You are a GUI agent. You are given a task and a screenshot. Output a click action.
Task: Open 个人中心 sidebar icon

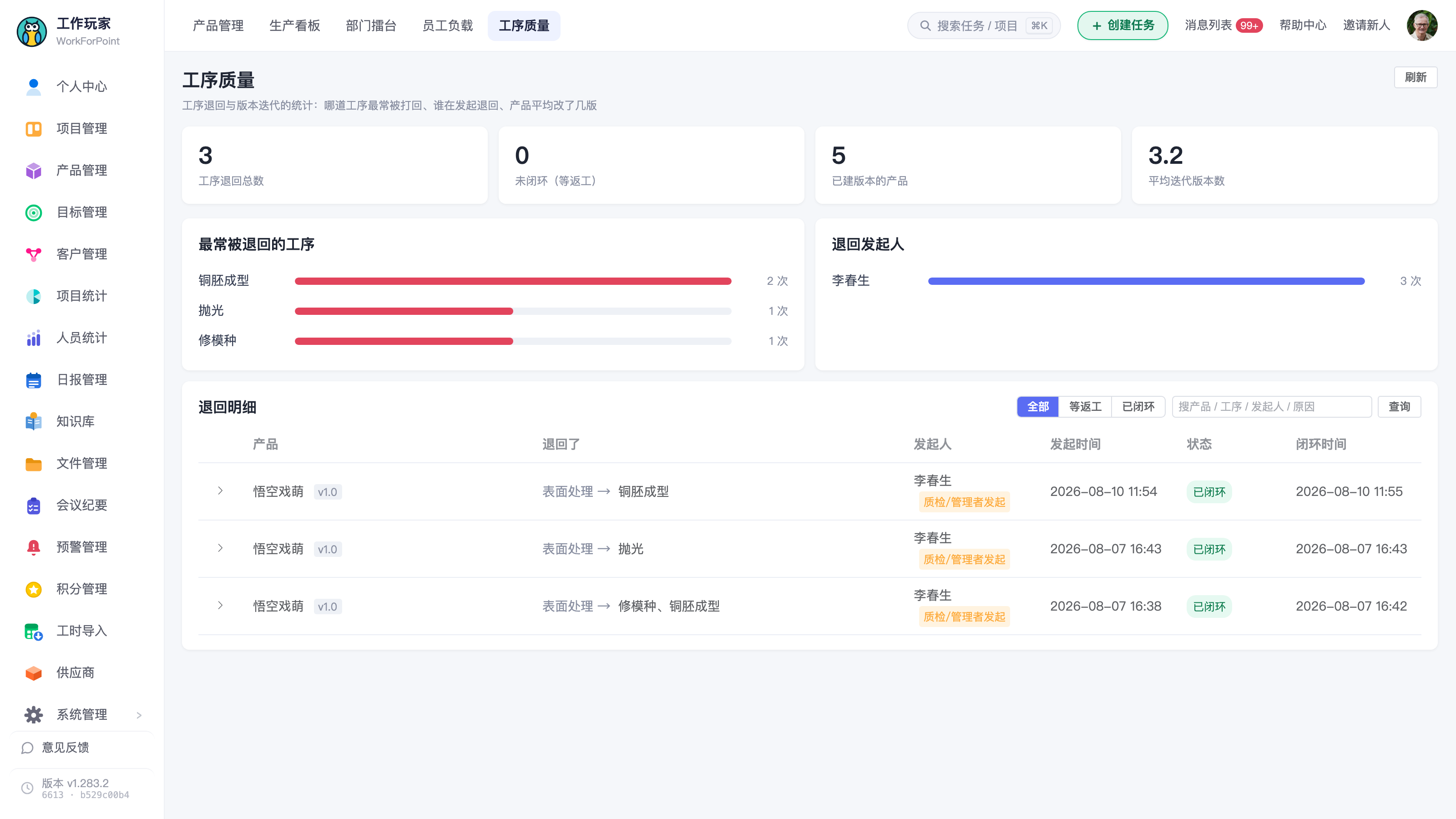point(33,86)
